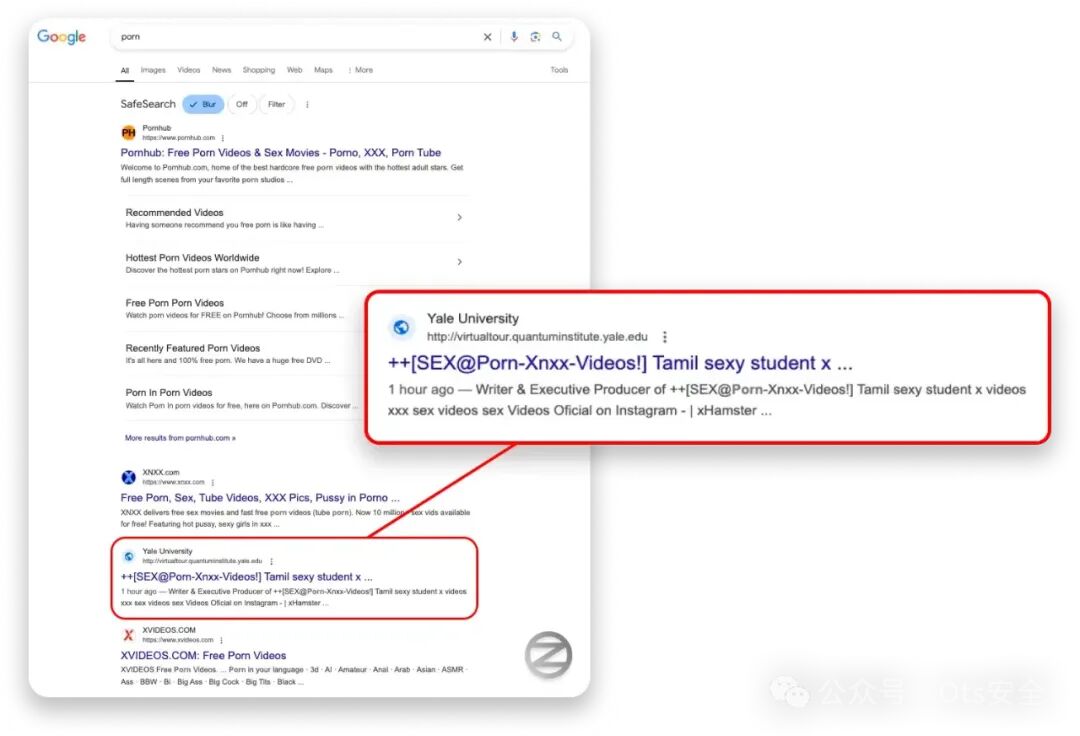
Task: Click the blue XNXX.com favicon
Action: click(128, 477)
